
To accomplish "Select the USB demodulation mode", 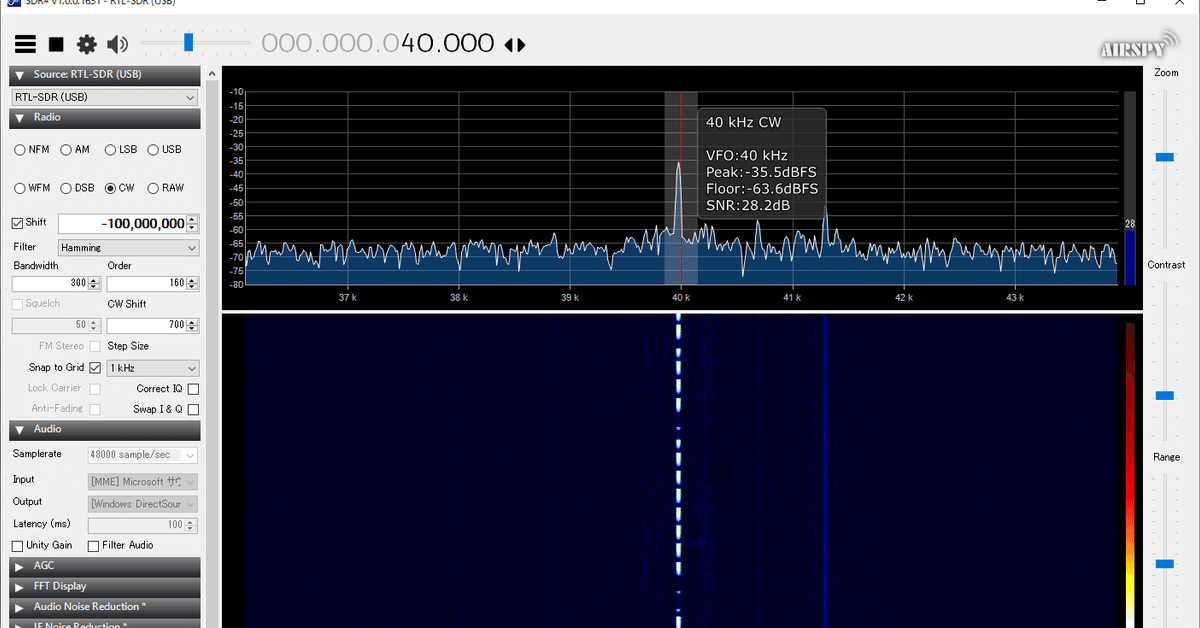I will [x=152, y=149].
